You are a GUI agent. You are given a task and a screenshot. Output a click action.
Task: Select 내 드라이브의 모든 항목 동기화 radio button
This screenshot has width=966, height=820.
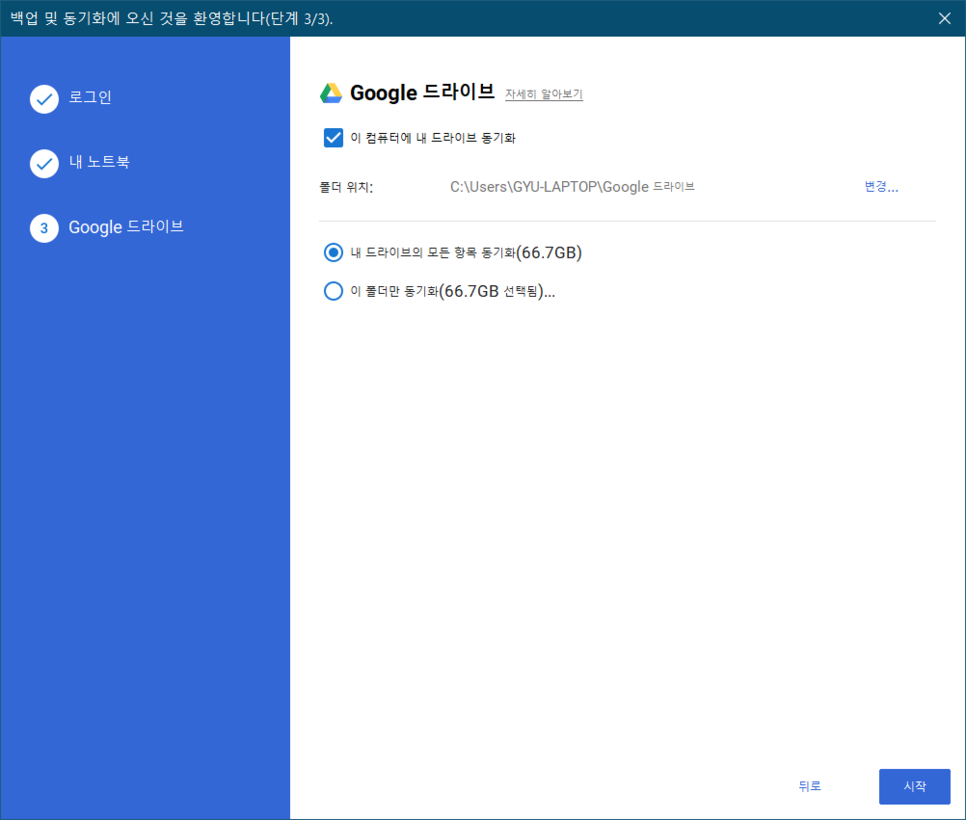pyautogui.click(x=333, y=253)
